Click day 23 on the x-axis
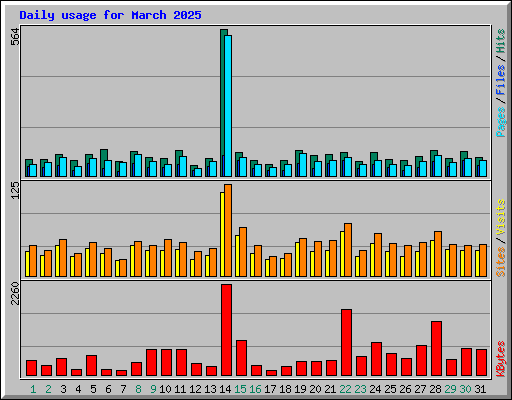 pos(360,389)
